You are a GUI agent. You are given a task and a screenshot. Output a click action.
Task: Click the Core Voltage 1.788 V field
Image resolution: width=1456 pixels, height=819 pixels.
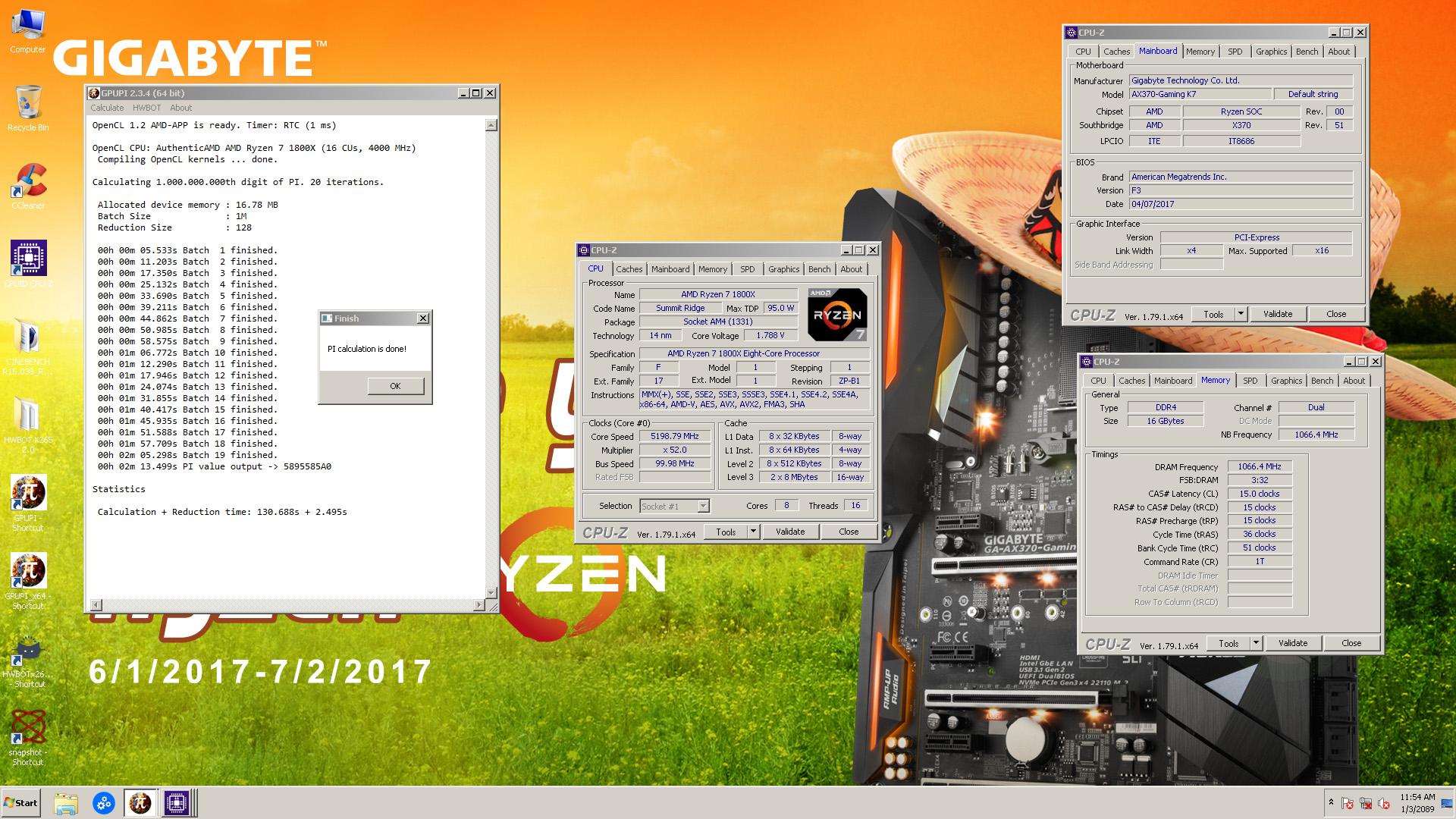(770, 335)
